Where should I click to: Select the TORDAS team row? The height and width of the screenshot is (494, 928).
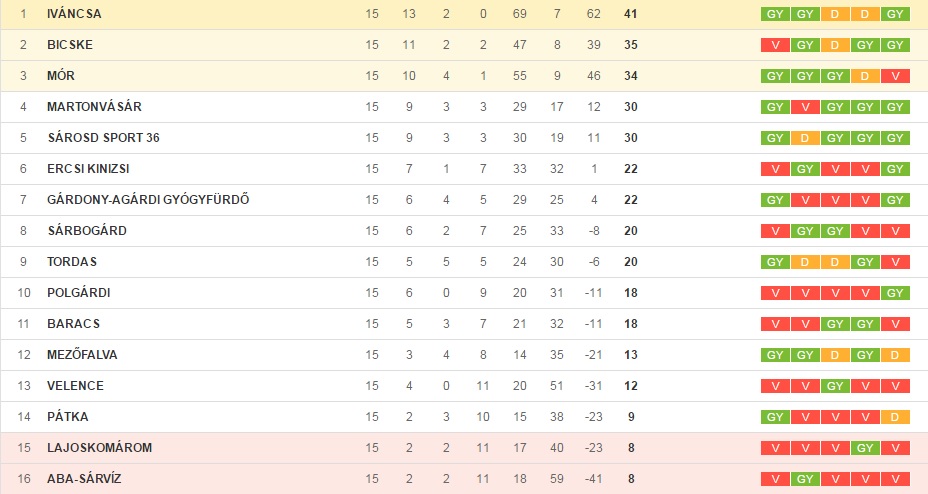click(x=464, y=261)
